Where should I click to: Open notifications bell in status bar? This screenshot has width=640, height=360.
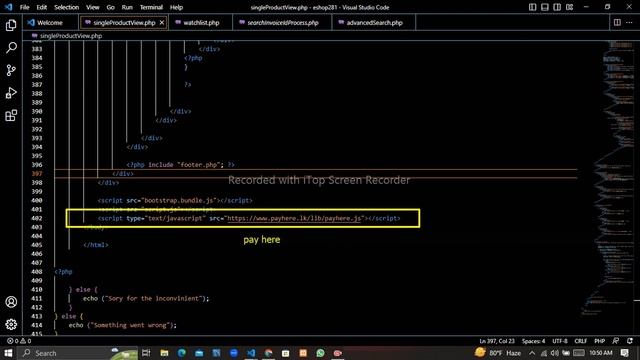(630, 341)
